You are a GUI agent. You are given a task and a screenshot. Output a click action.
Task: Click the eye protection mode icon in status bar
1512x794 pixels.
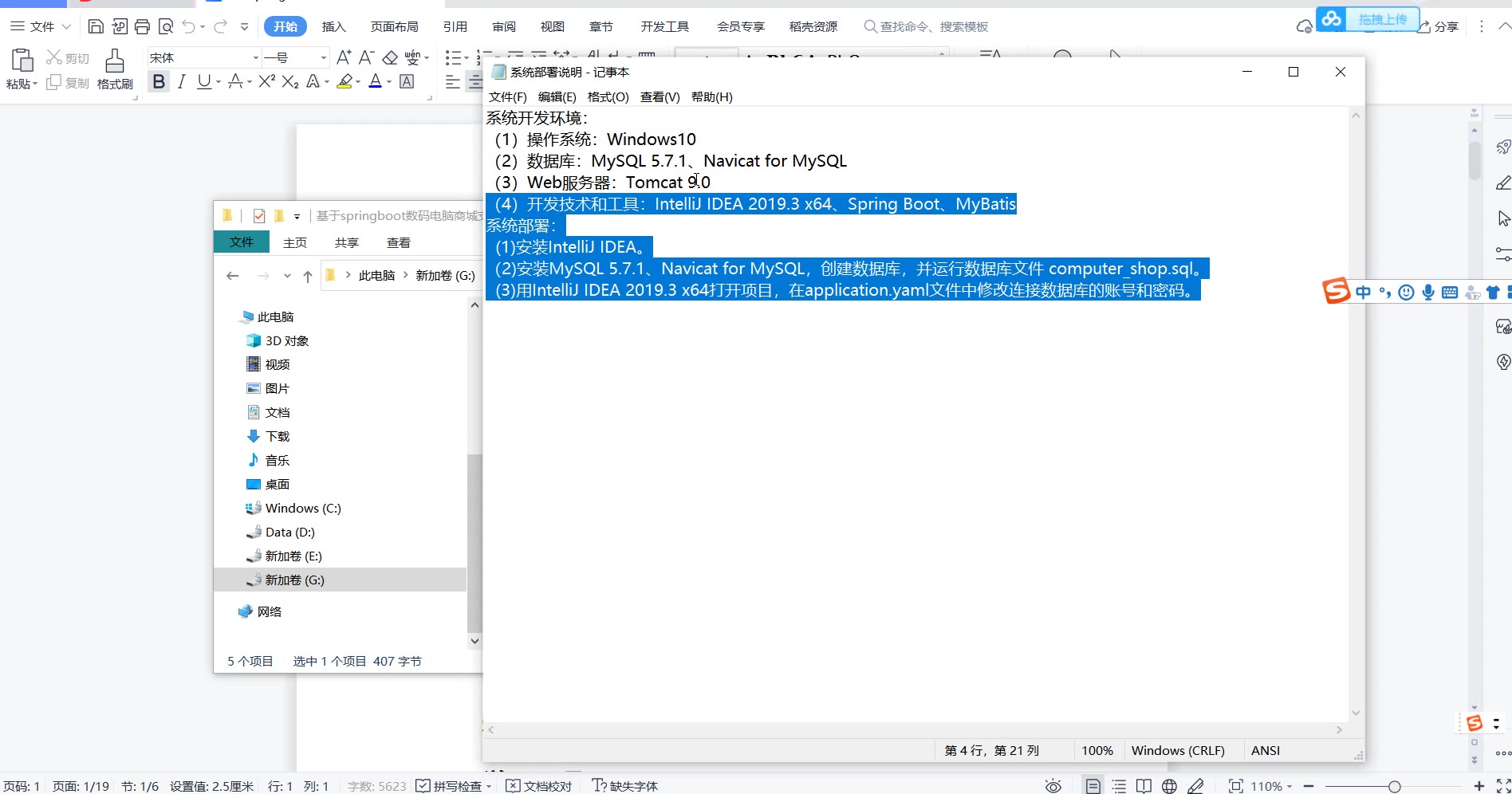point(1053,786)
